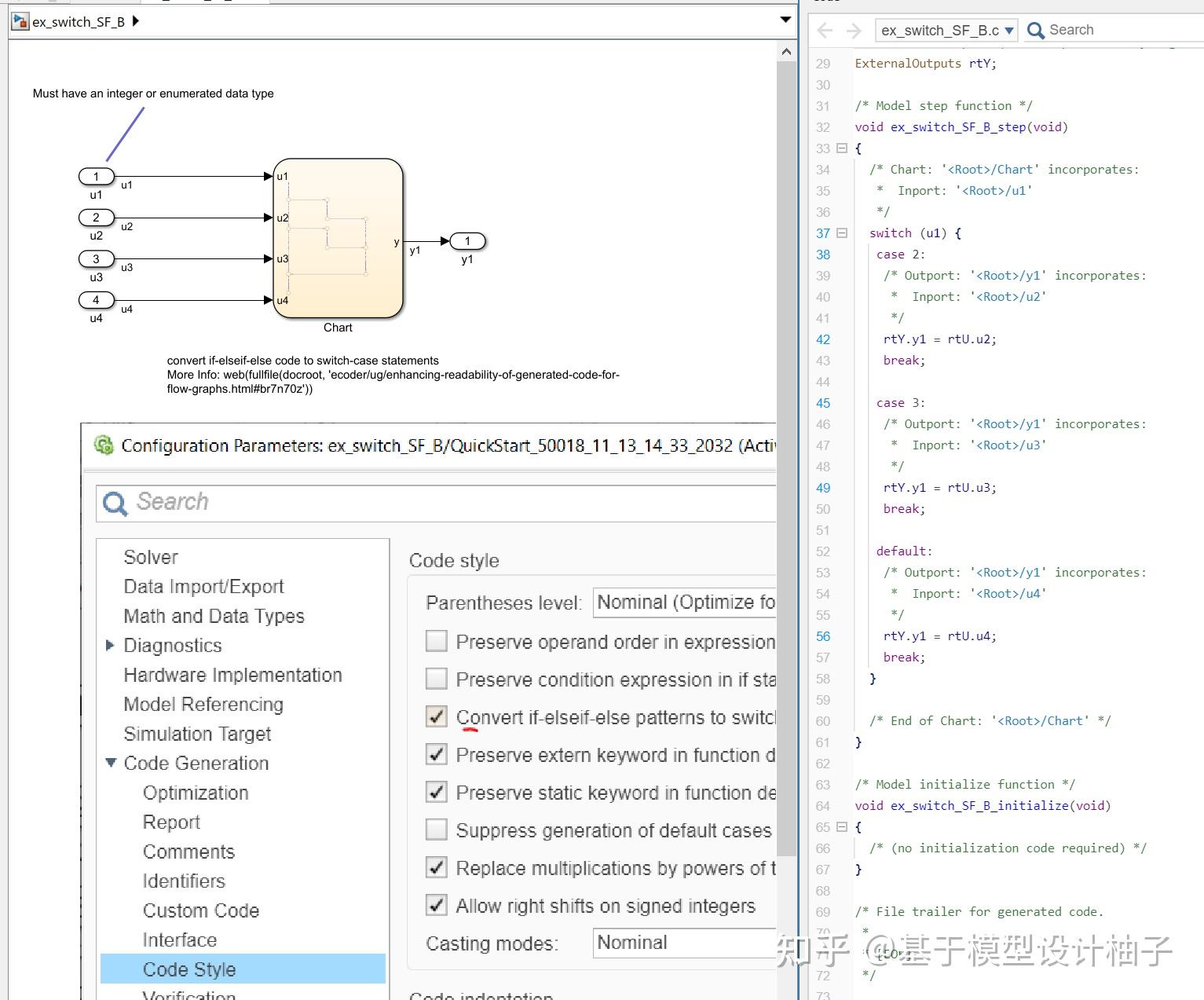This screenshot has height=1000, width=1204.
Task: Expand the Diagnostics node in the category tree
Action: click(110, 645)
